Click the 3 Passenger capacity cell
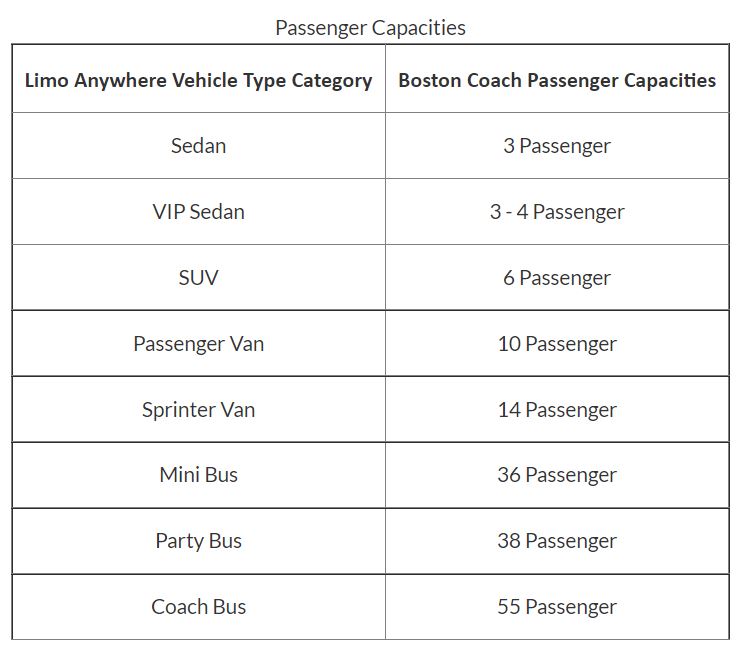This screenshot has width=749, height=649. tap(557, 146)
